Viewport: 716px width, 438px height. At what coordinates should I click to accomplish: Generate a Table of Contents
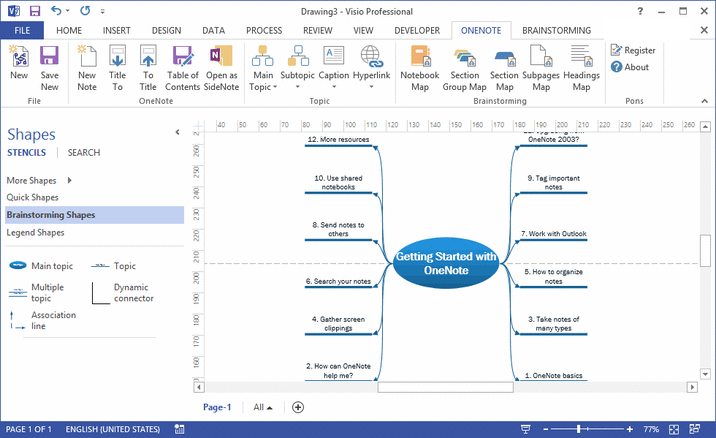point(182,68)
